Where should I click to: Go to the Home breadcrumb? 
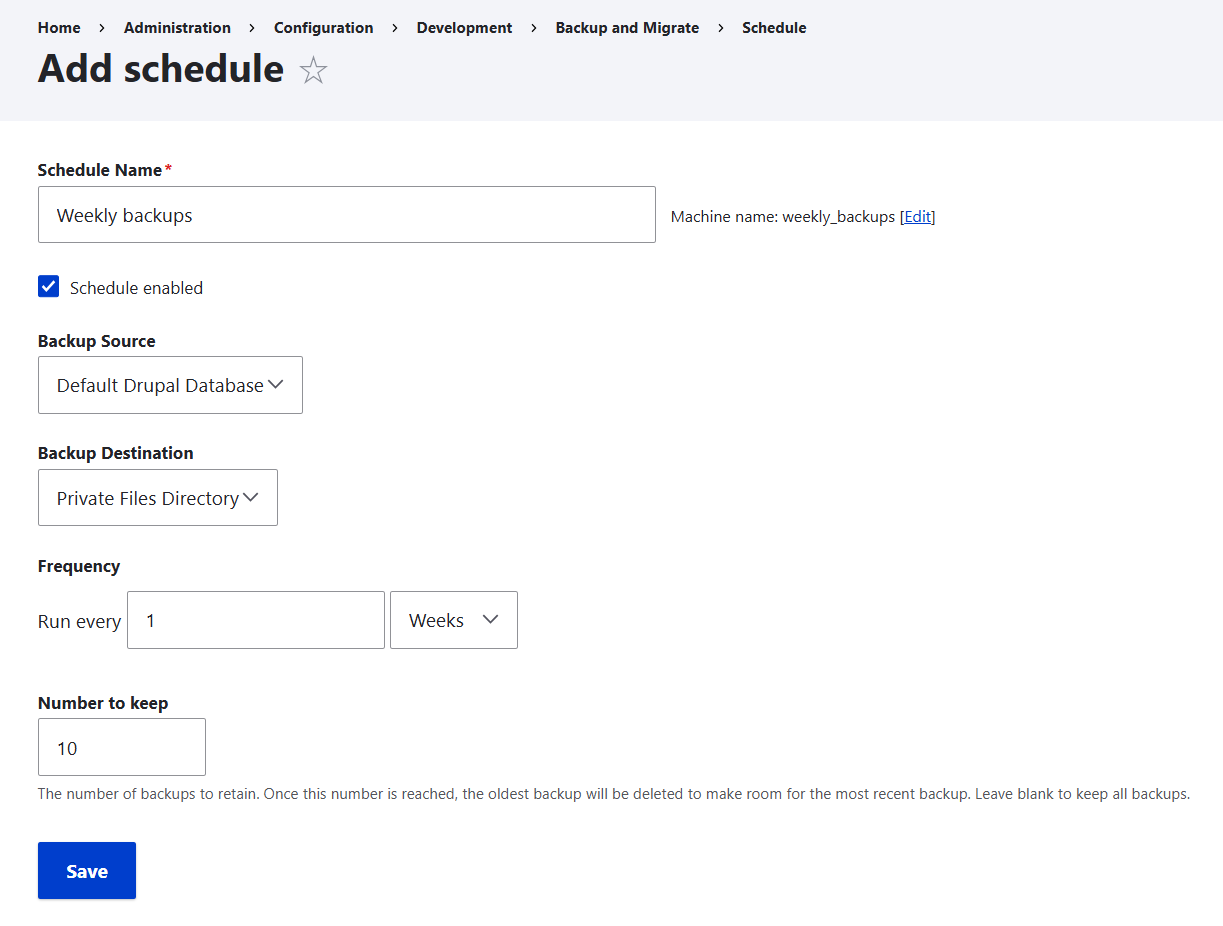click(58, 27)
